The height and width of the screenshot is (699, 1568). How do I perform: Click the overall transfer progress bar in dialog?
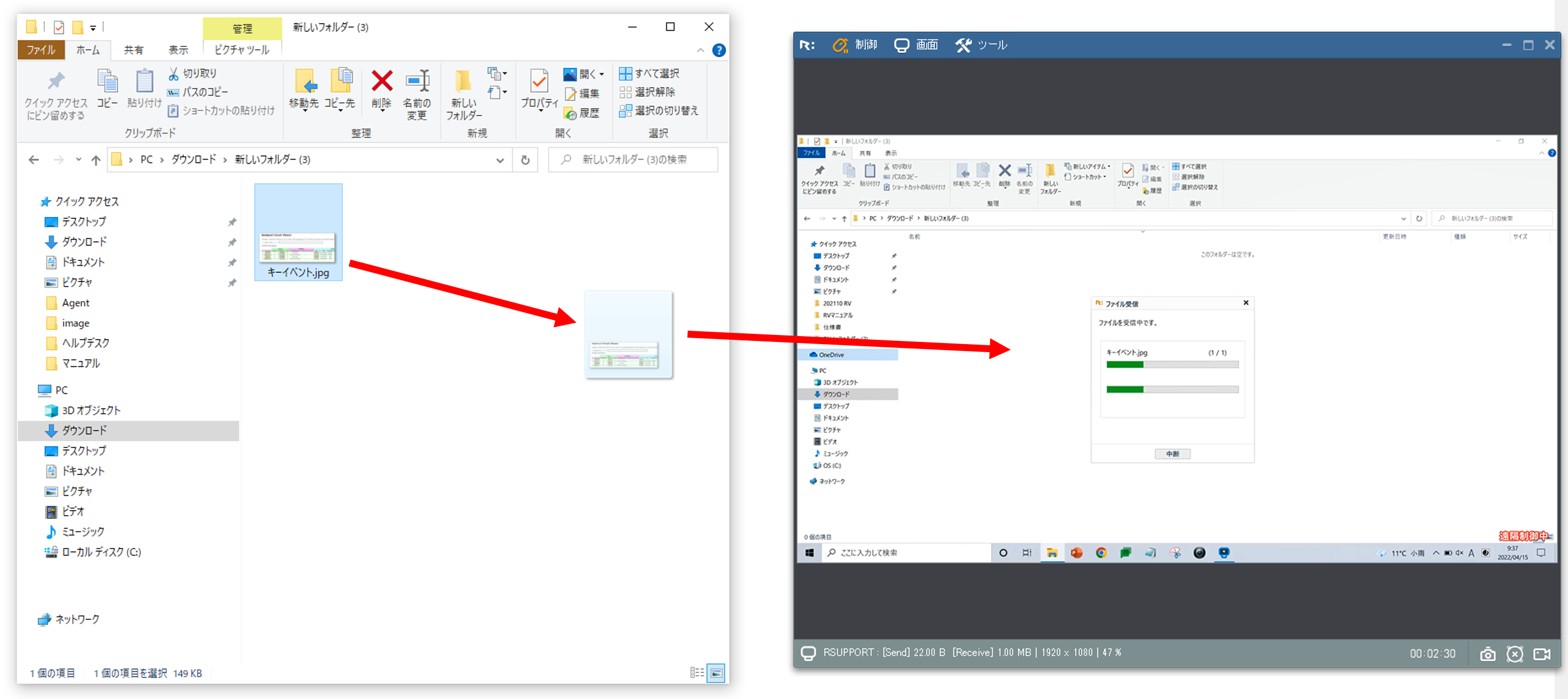point(1172,390)
